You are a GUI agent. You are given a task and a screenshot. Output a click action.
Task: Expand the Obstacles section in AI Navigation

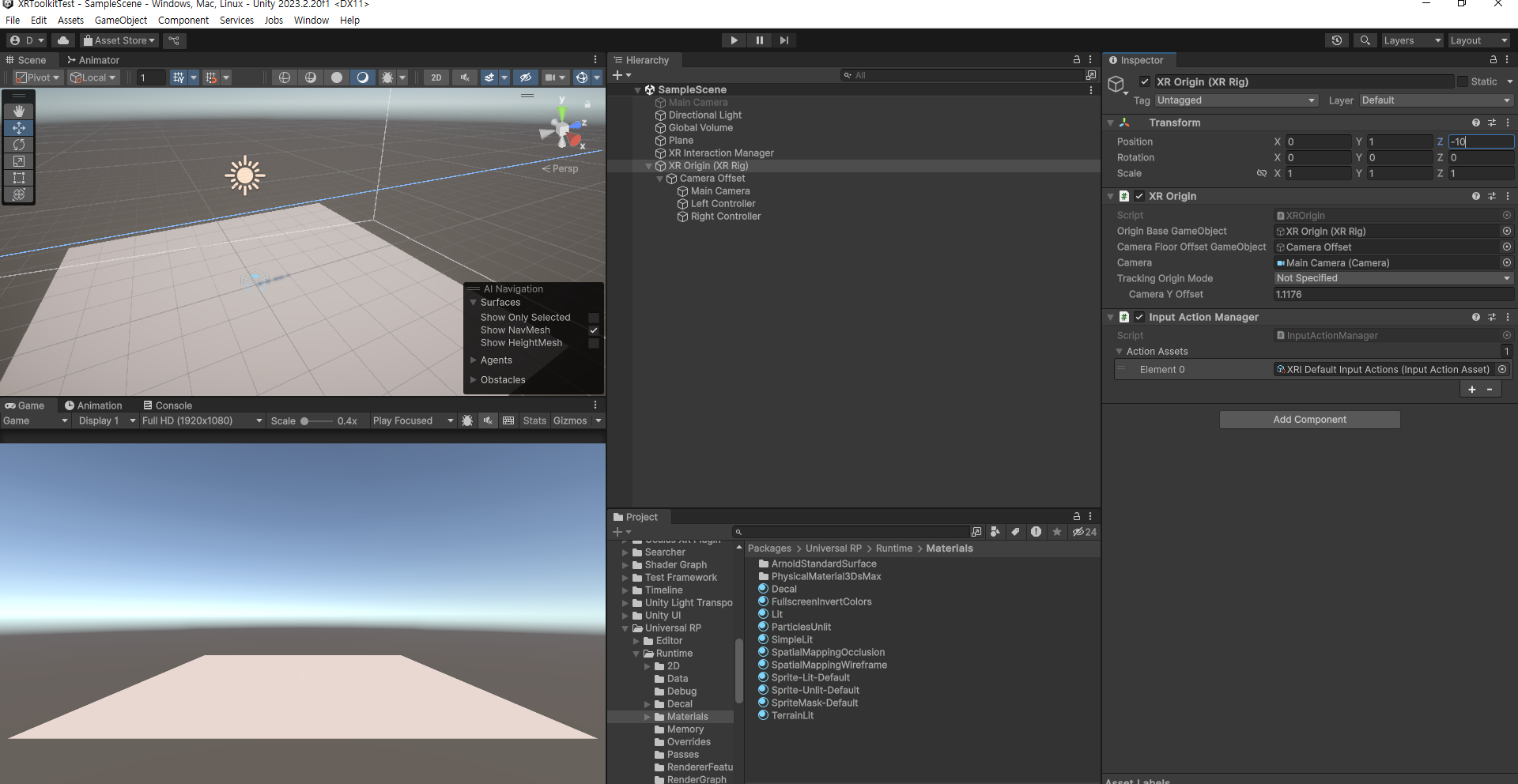[x=474, y=380]
